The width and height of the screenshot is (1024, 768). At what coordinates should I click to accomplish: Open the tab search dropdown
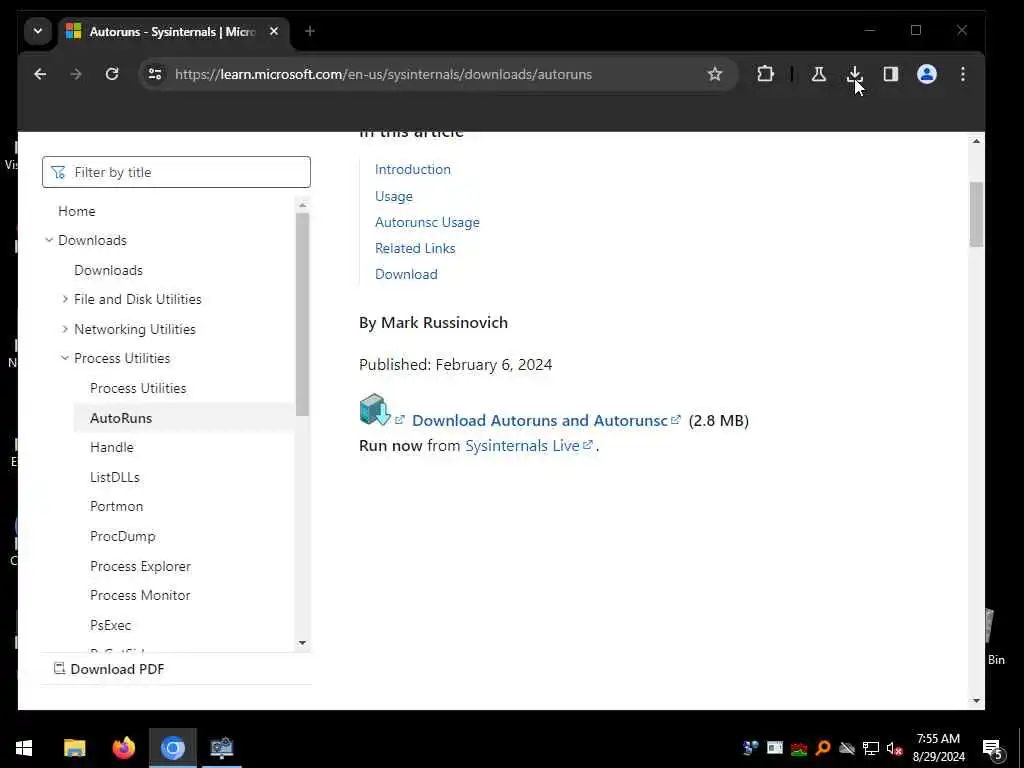pos(38,31)
